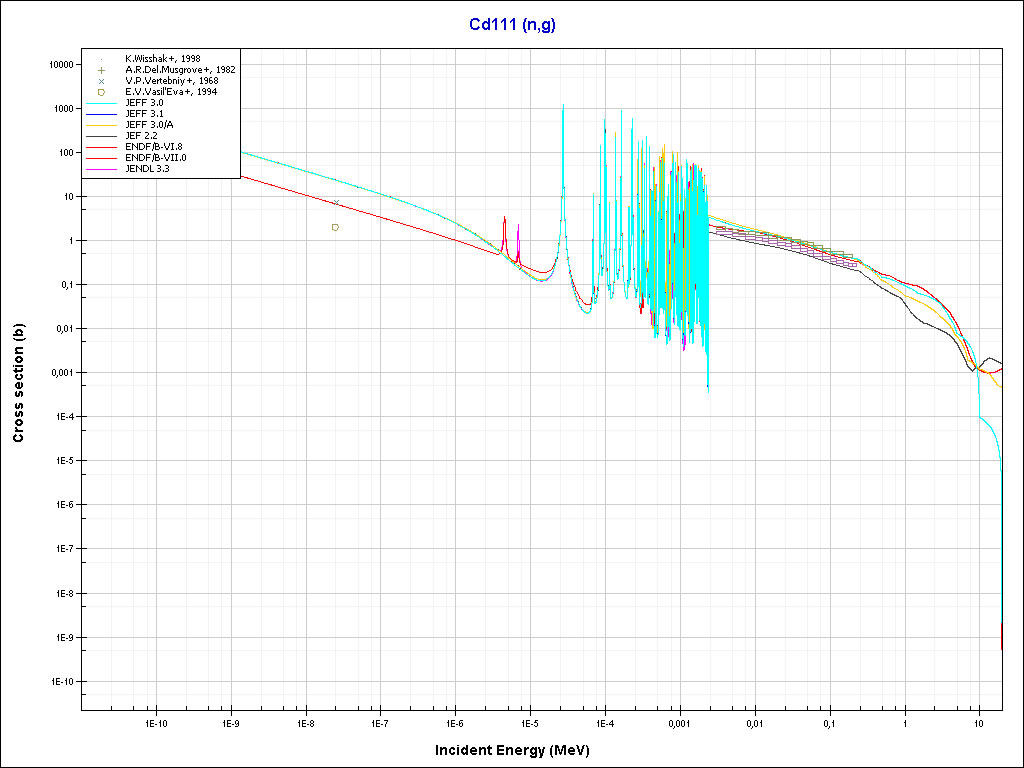Viewport: 1024px width, 768px height.
Task: Click the 0,001 tick label on x-axis
Action: click(679, 722)
